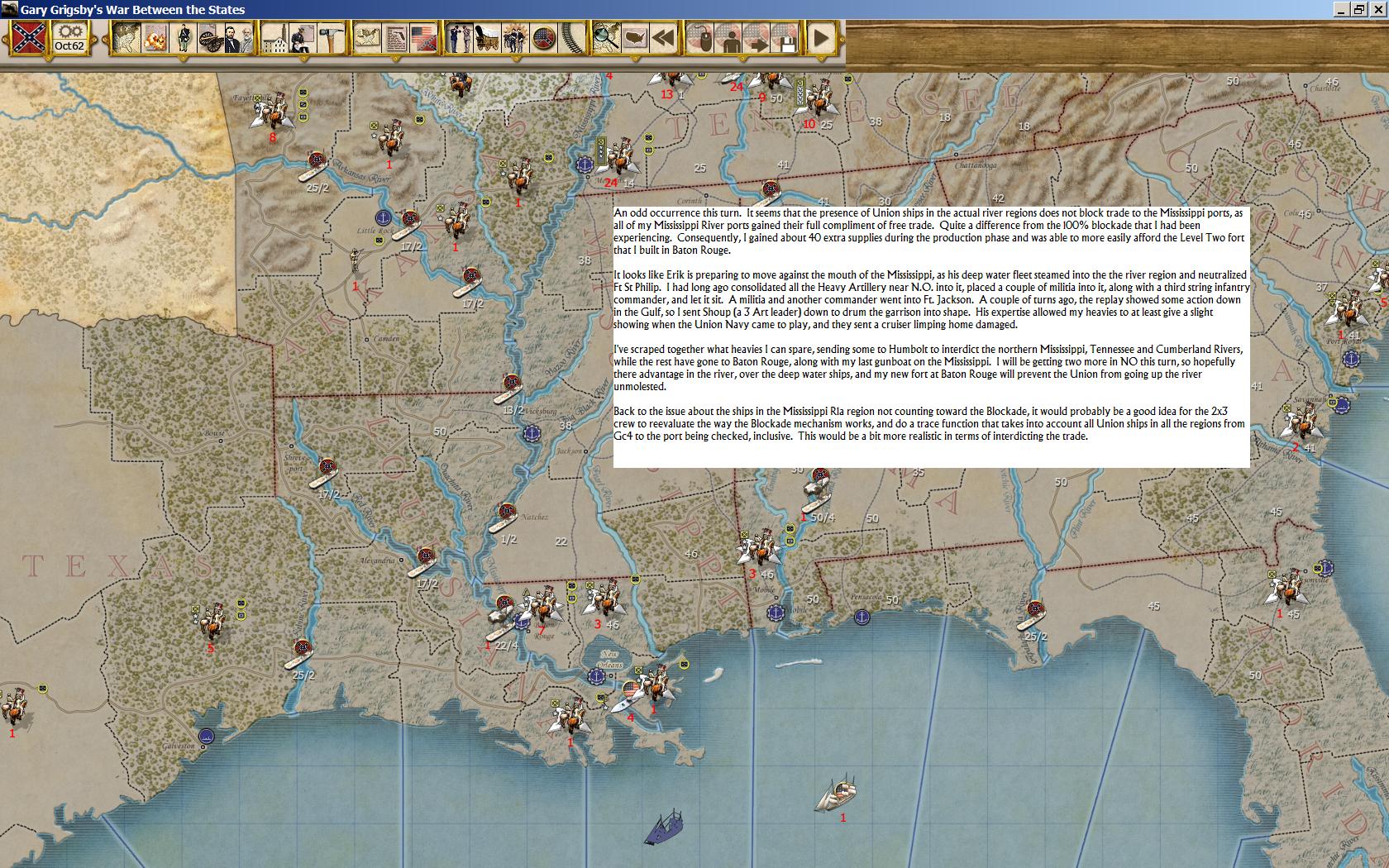The width and height of the screenshot is (1389, 868).
Task: Open the Oct62 turn gears button
Action: coord(69,39)
